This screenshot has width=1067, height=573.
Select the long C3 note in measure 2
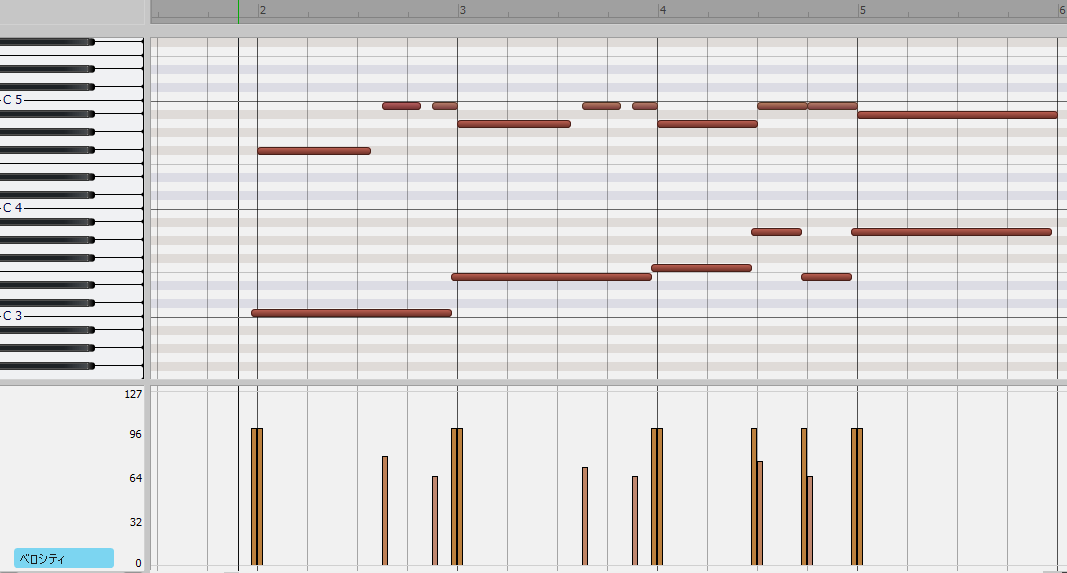351,313
